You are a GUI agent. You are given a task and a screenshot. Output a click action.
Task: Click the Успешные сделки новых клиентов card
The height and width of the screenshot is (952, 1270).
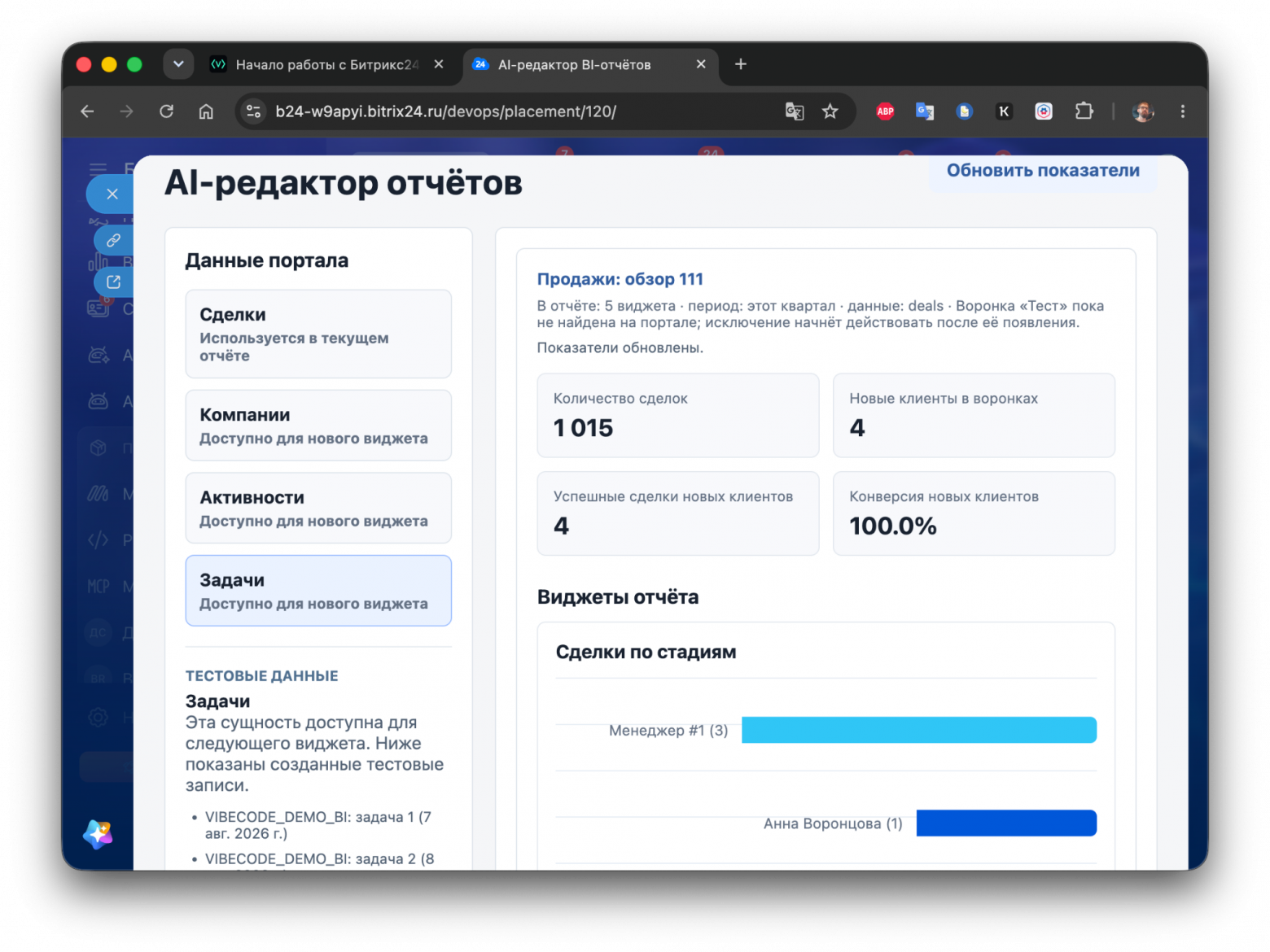678,513
